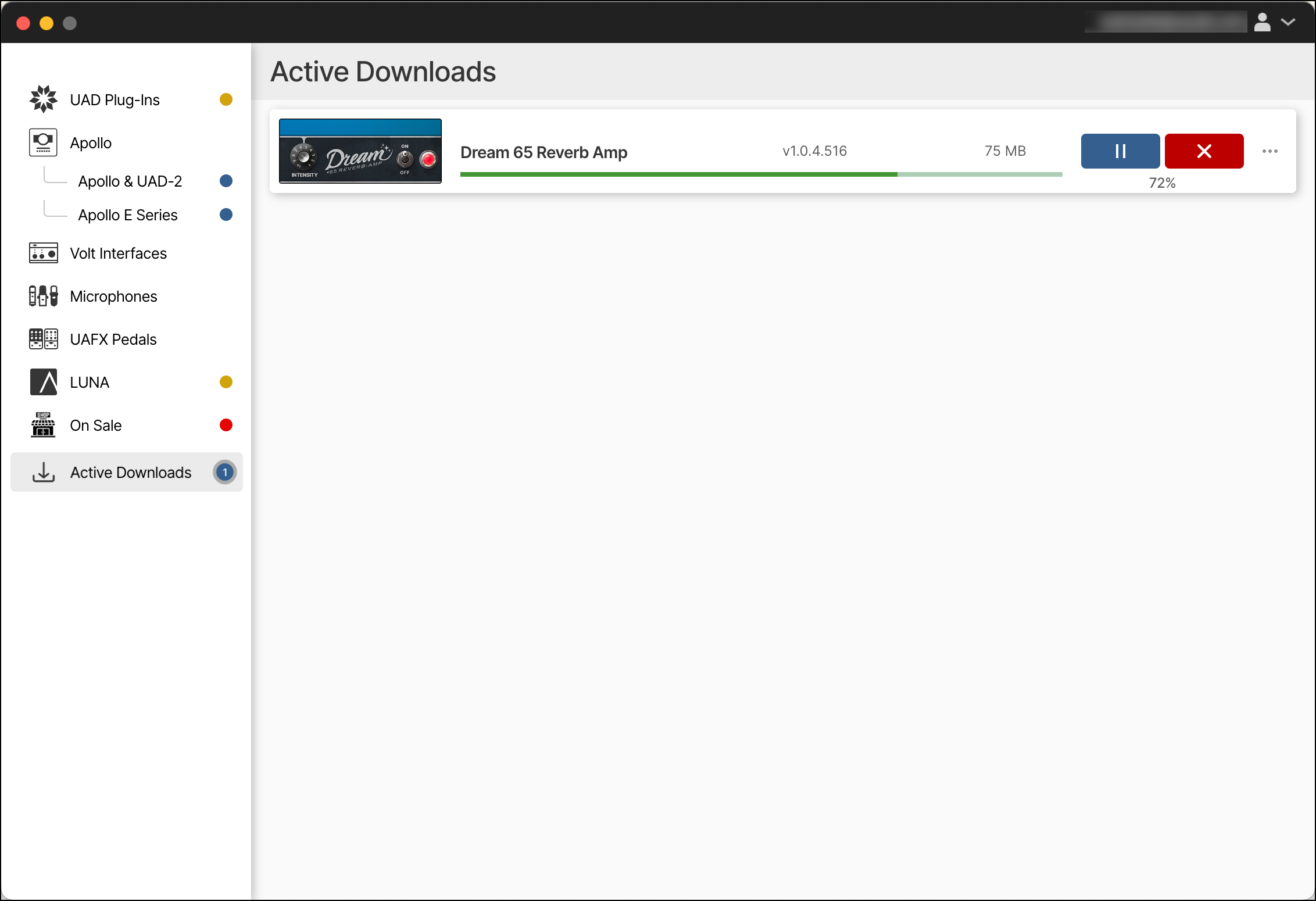Click the On Sale storefront icon

pyautogui.click(x=43, y=425)
